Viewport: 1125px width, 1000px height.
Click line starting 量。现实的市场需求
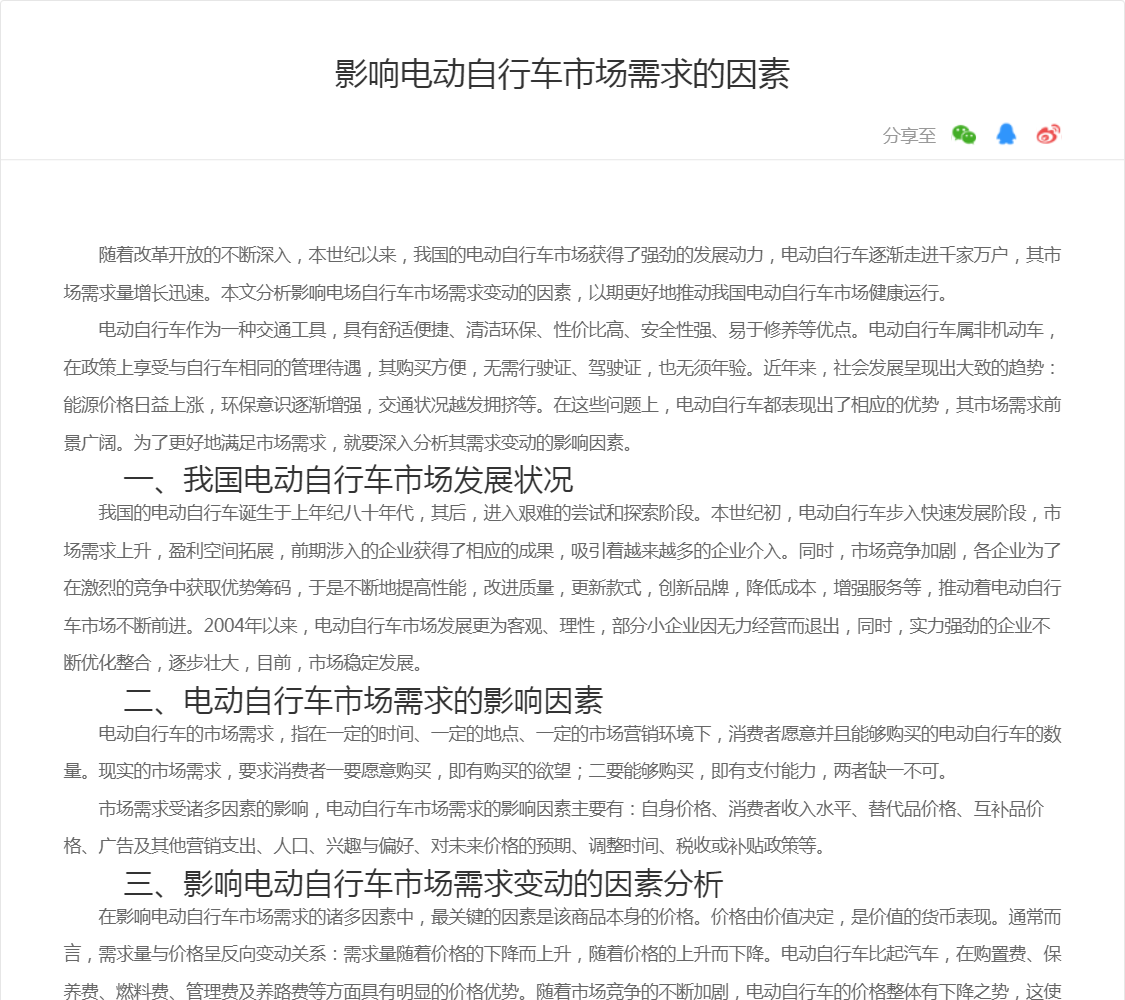click(x=506, y=771)
